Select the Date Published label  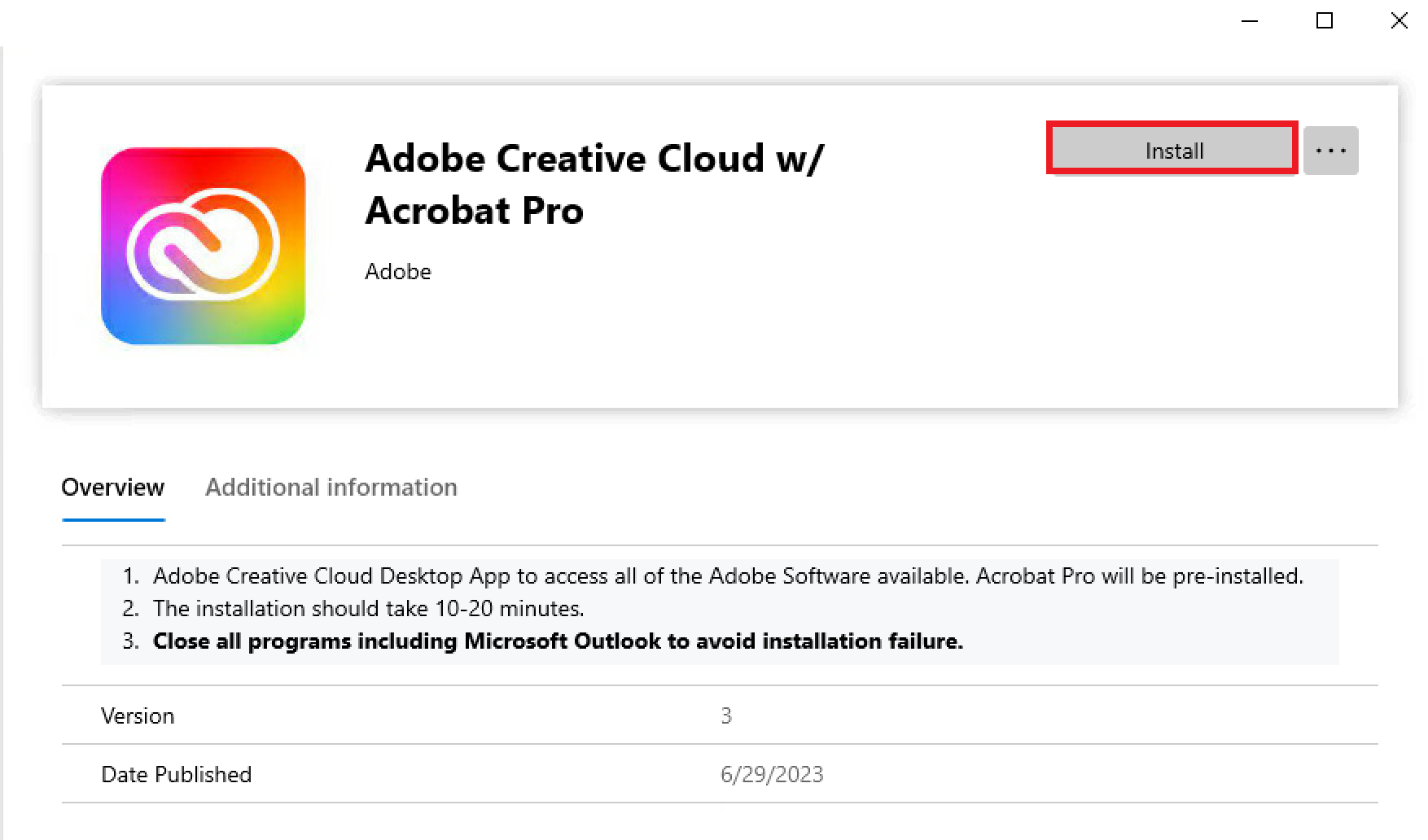pyautogui.click(x=176, y=775)
